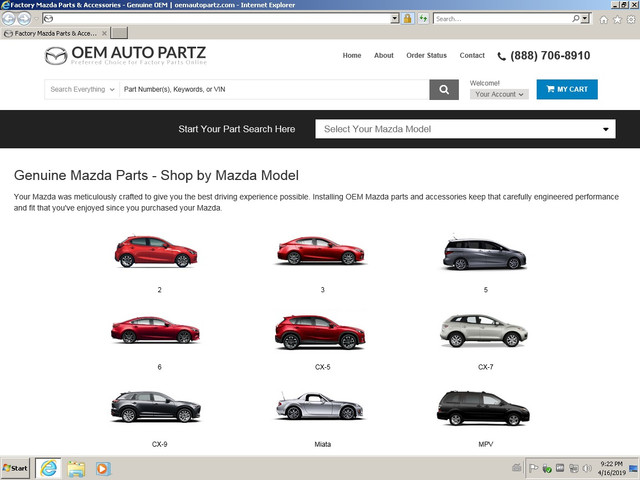
Task: Open the About page link
Action: click(x=384, y=55)
